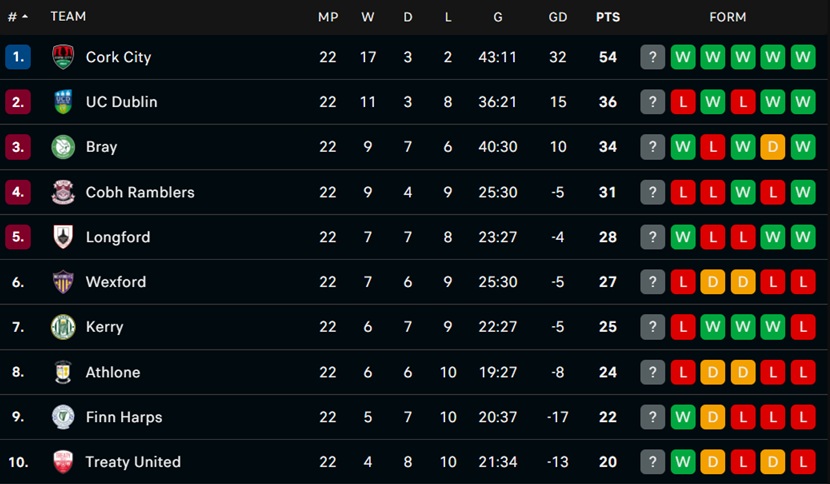Click the FORM column header
This screenshot has height=484, width=830.
(728, 17)
